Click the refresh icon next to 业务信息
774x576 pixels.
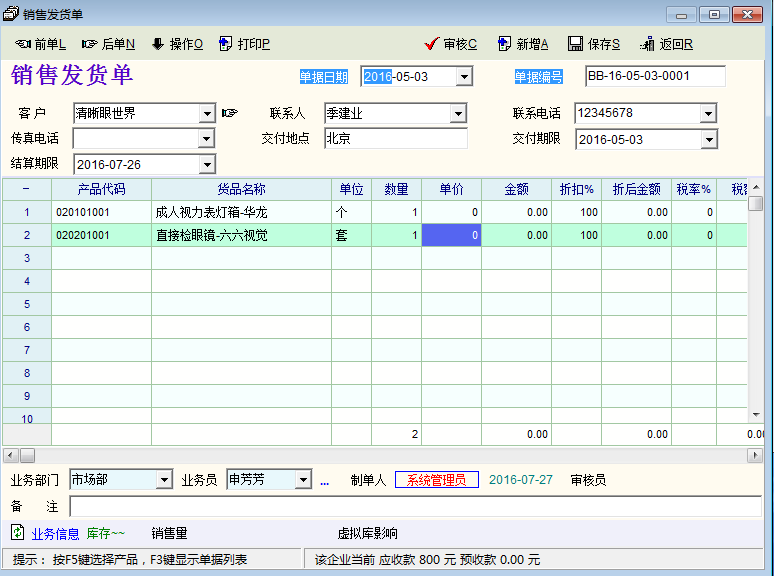tap(17, 533)
